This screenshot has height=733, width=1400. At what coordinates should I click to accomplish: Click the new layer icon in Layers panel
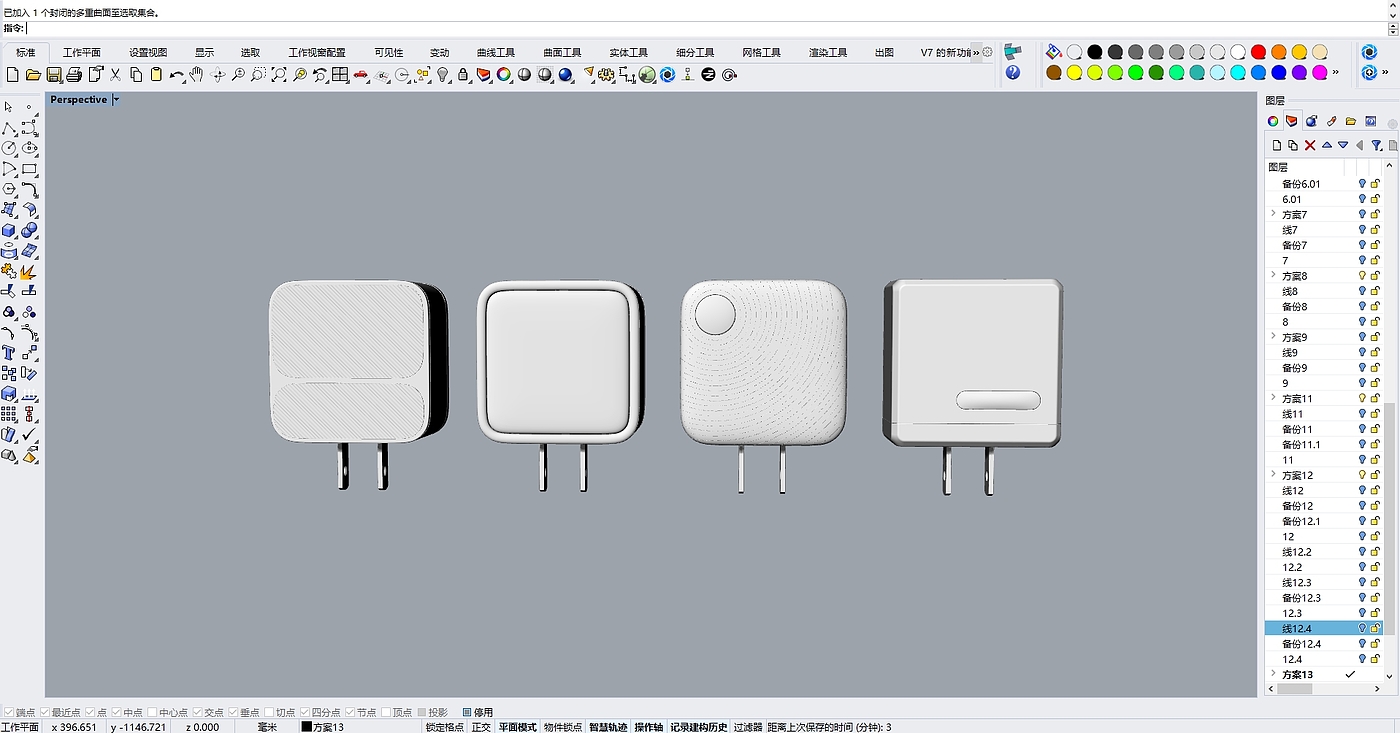tap(1277, 145)
